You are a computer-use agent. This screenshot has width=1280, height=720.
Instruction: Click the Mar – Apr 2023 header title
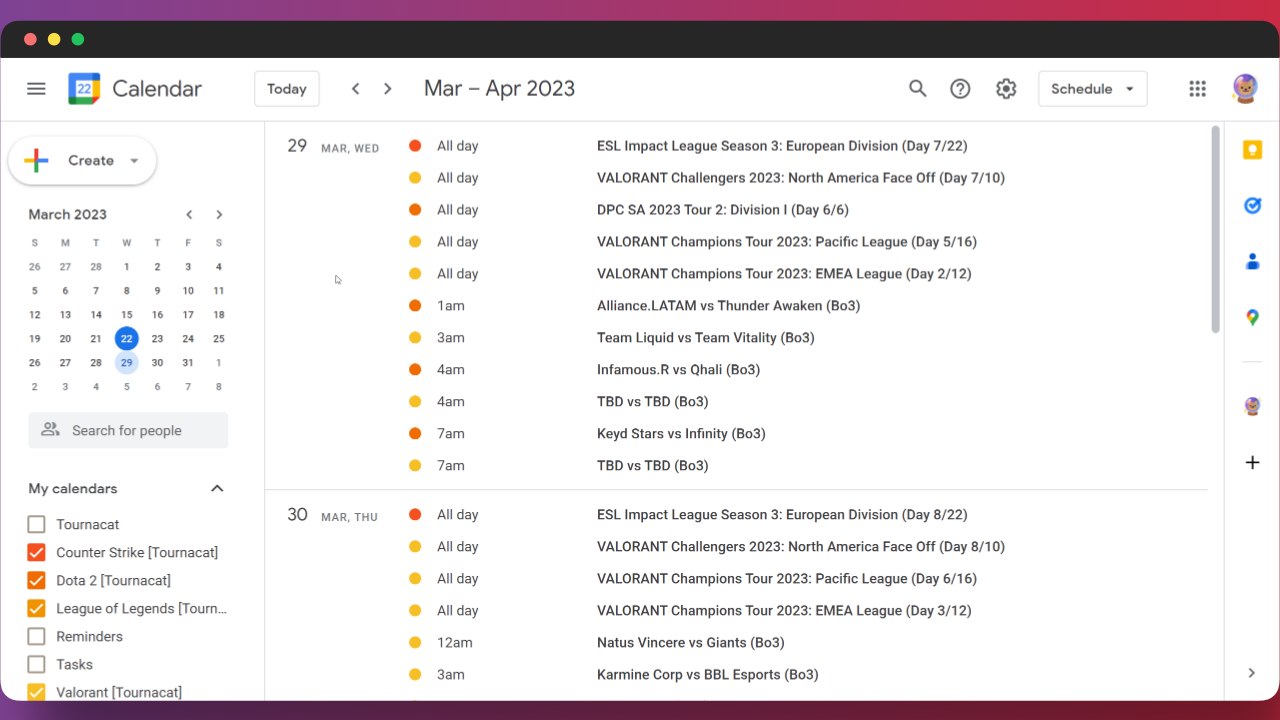pos(499,89)
